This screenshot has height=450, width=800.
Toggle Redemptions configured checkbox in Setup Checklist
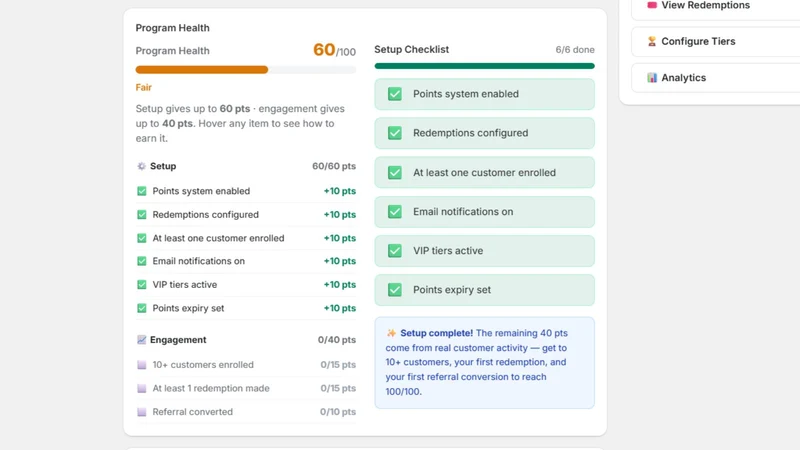coord(394,133)
